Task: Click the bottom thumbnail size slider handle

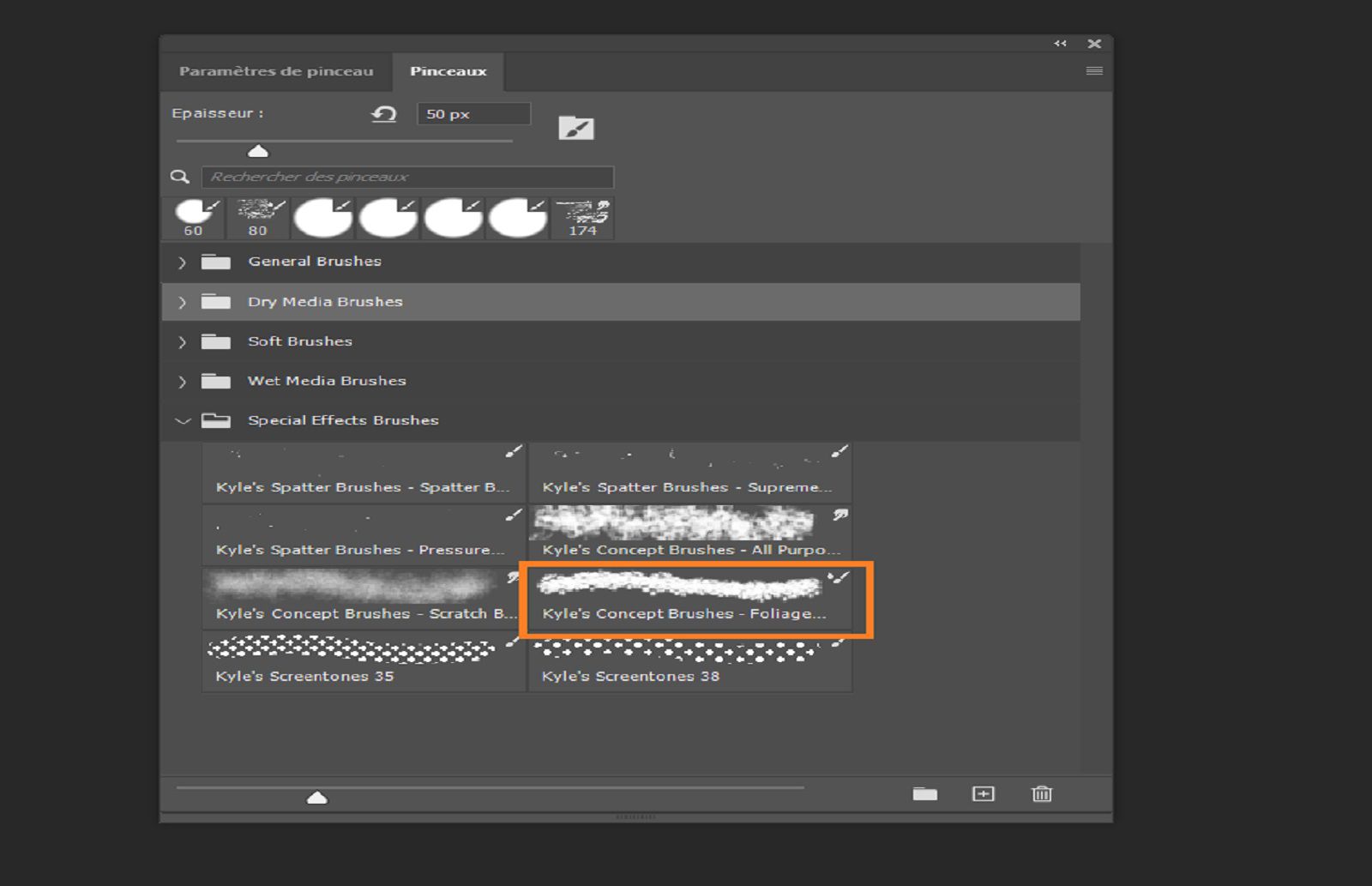Action: [317, 799]
